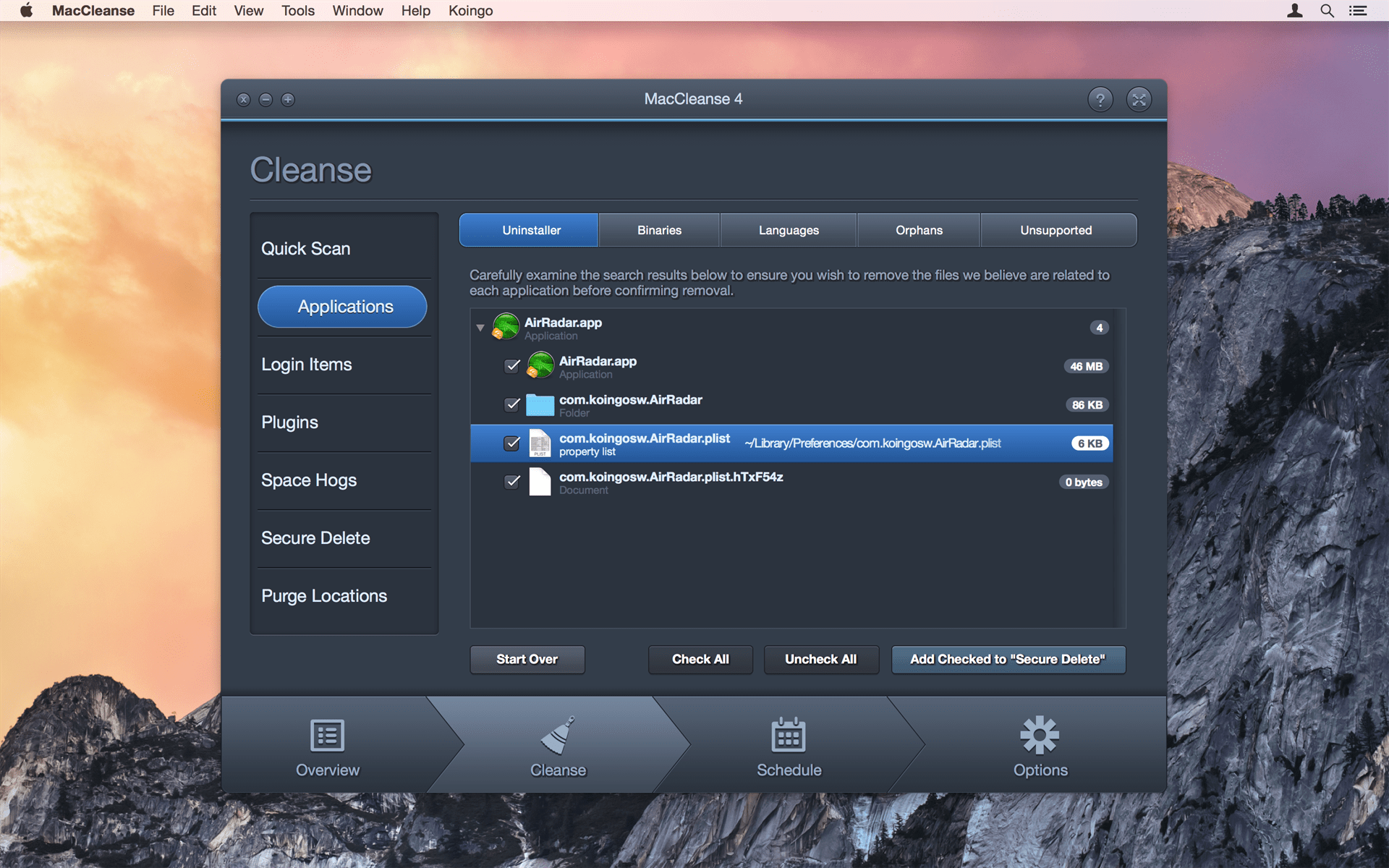The image size is (1389, 868).
Task: Open the View menu
Action: pos(249,10)
